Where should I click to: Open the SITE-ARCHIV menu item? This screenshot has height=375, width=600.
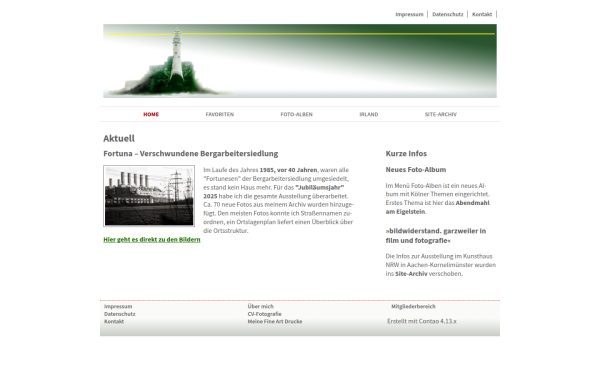point(440,114)
